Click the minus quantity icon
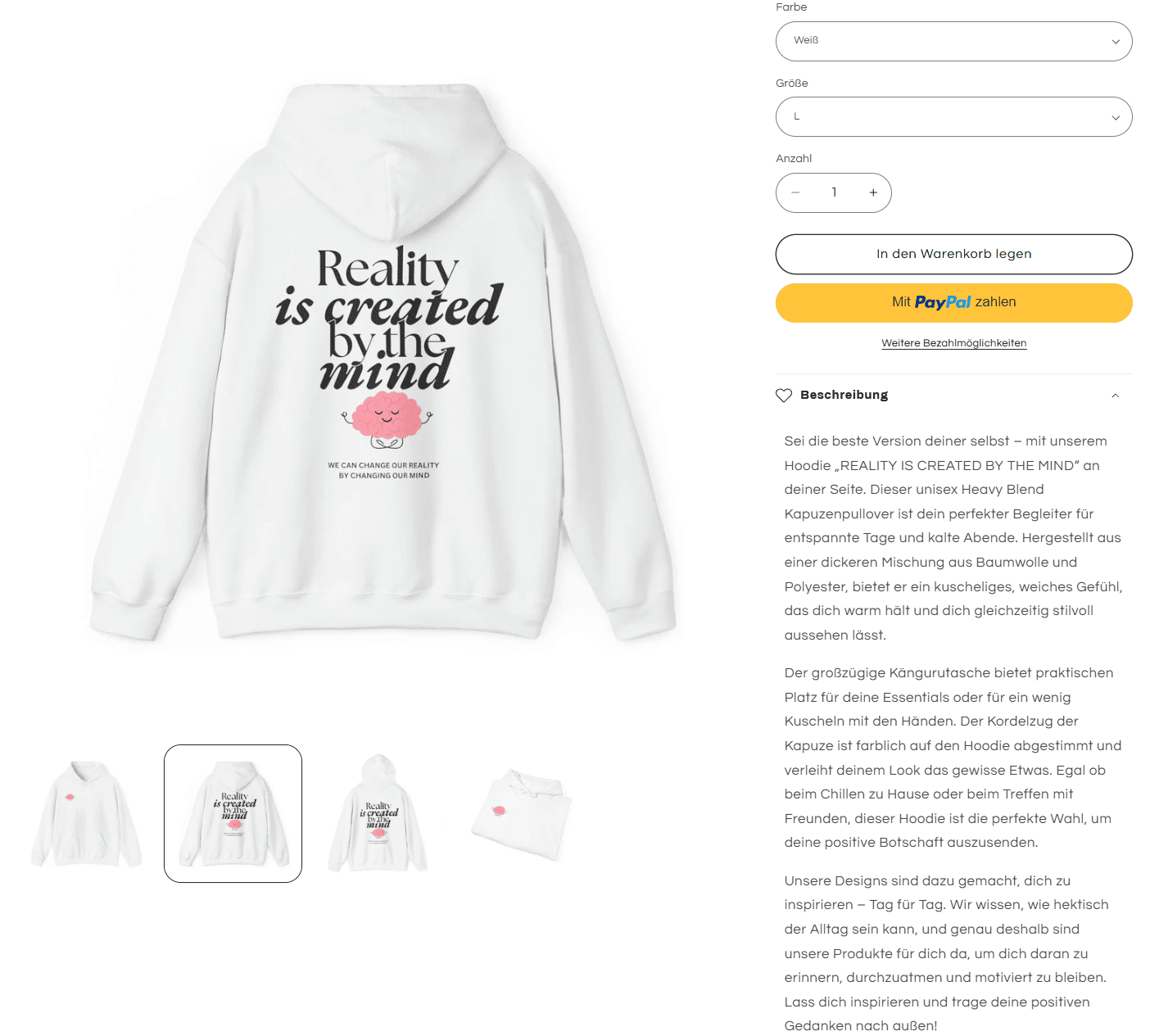The width and height of the screenshot is (1150, 1036). point(795,192)
